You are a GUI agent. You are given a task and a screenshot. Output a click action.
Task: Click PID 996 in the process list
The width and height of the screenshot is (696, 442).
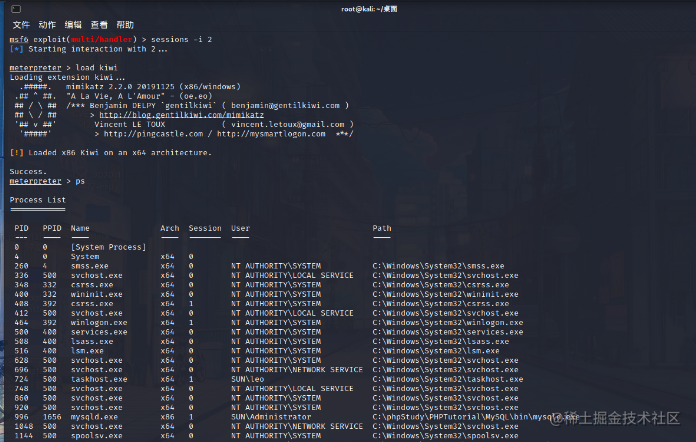[21, 417]
